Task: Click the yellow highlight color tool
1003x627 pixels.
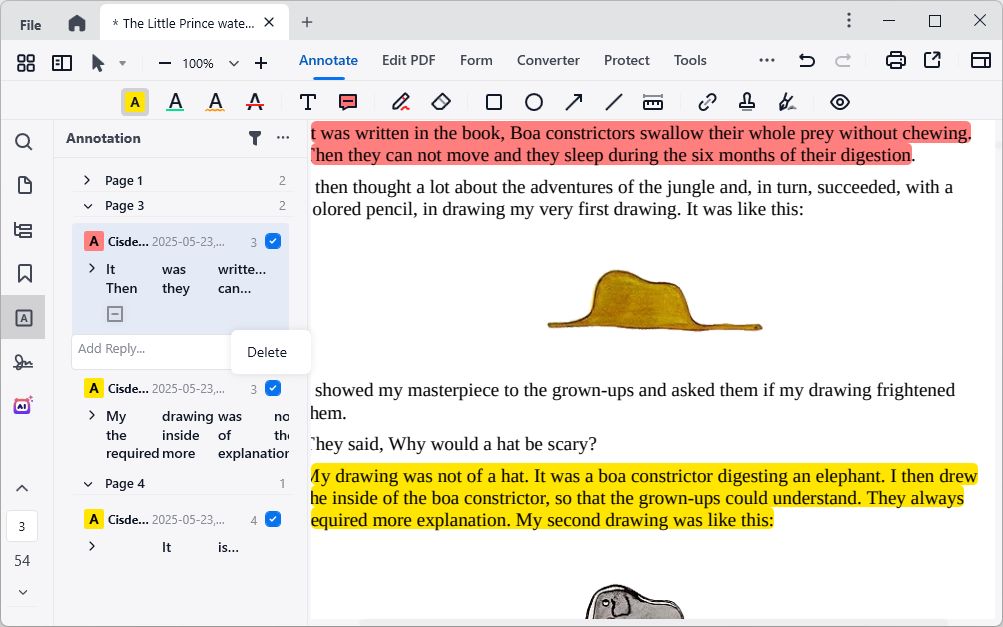Action: 135,102
